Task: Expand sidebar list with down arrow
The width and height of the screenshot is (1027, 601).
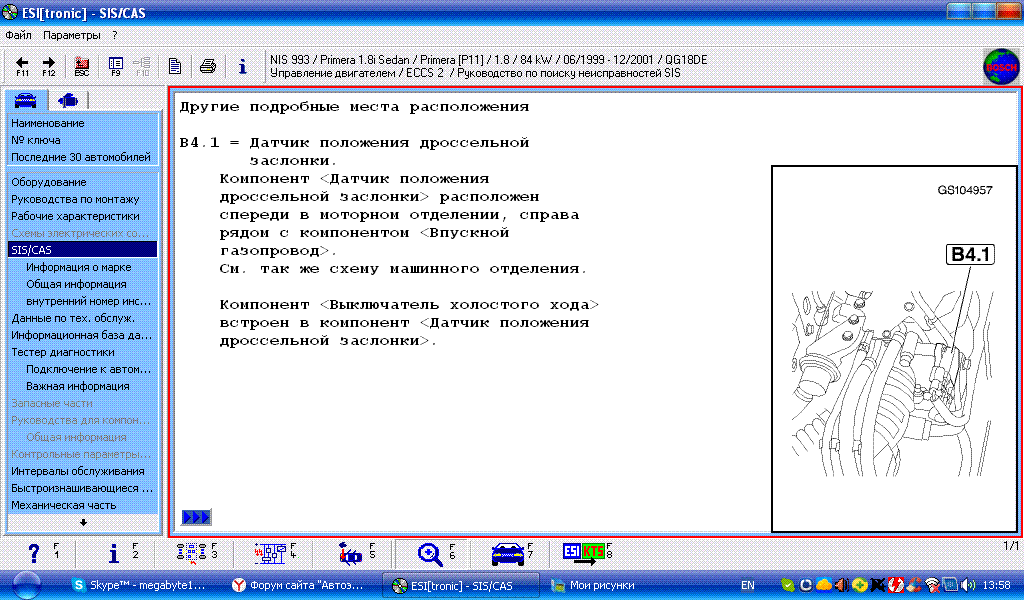Action: pos(83,522)
